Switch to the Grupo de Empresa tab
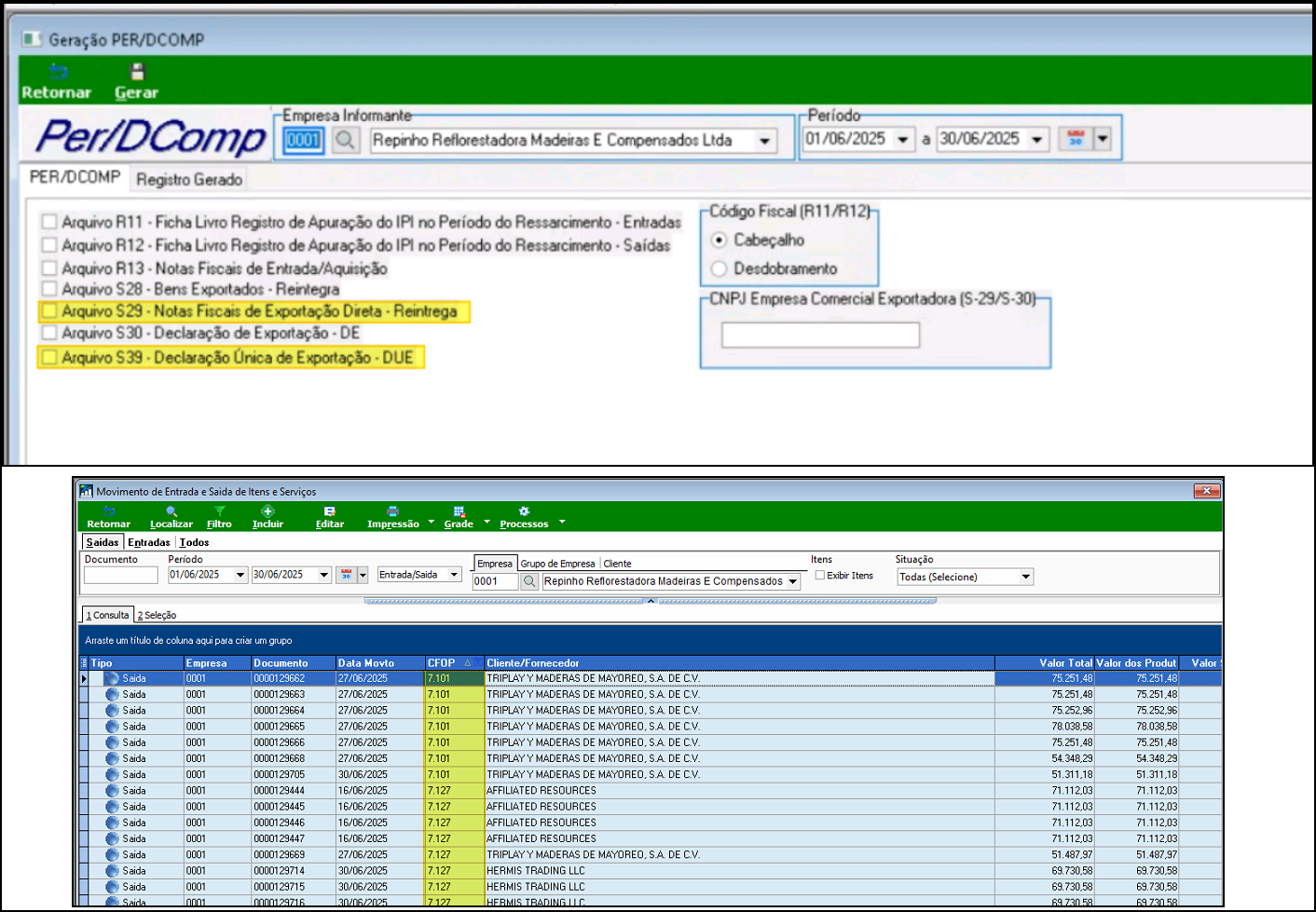The height and width of the screenshot is (912, 1316). 557,564
